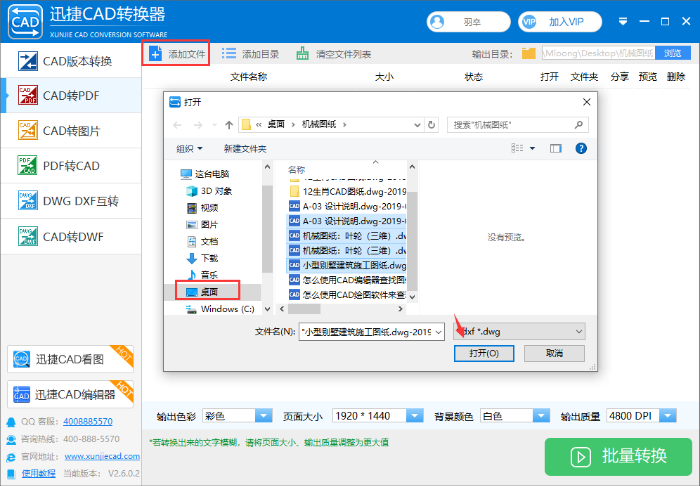This screenshot has width=700, height=486.
Task: Clear list with 清空文件列表
Action: point(333,54)
